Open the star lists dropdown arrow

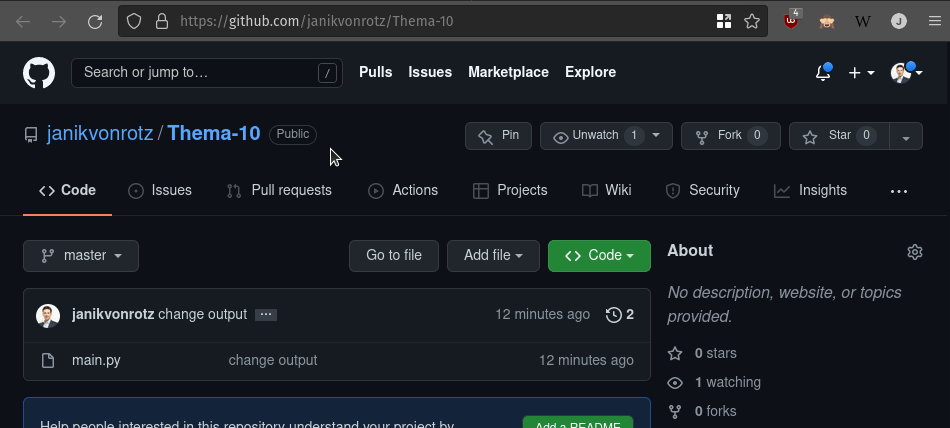point(906,136)
